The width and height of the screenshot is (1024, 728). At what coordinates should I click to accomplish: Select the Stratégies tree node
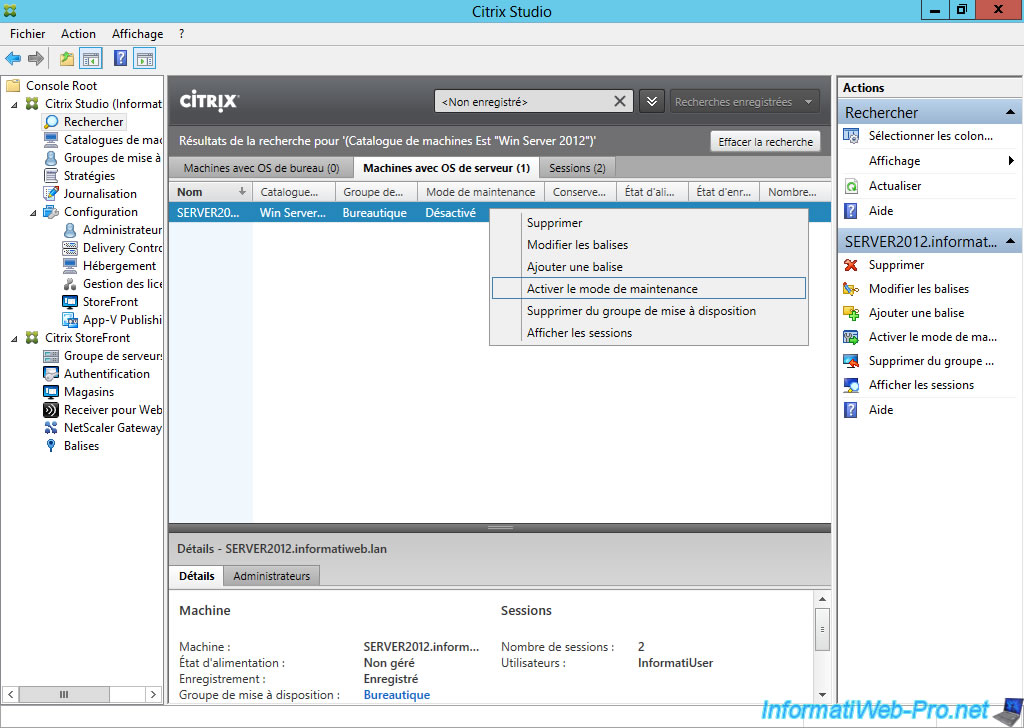tap(89, 176)
